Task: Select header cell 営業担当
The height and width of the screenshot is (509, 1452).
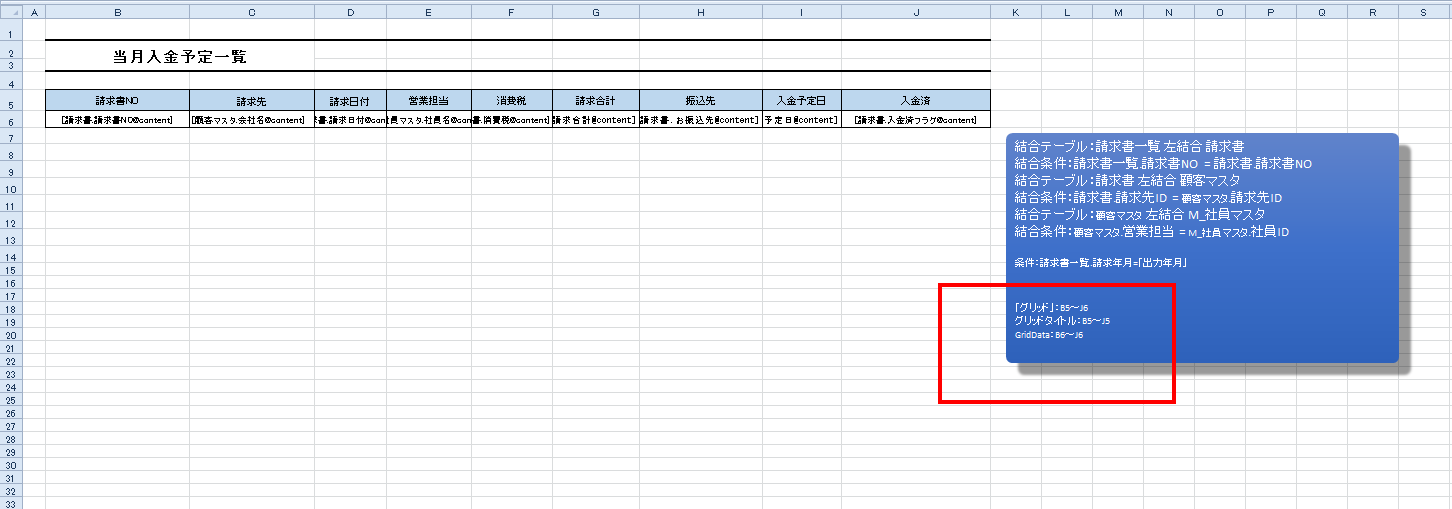Action: tap(428, 101)
